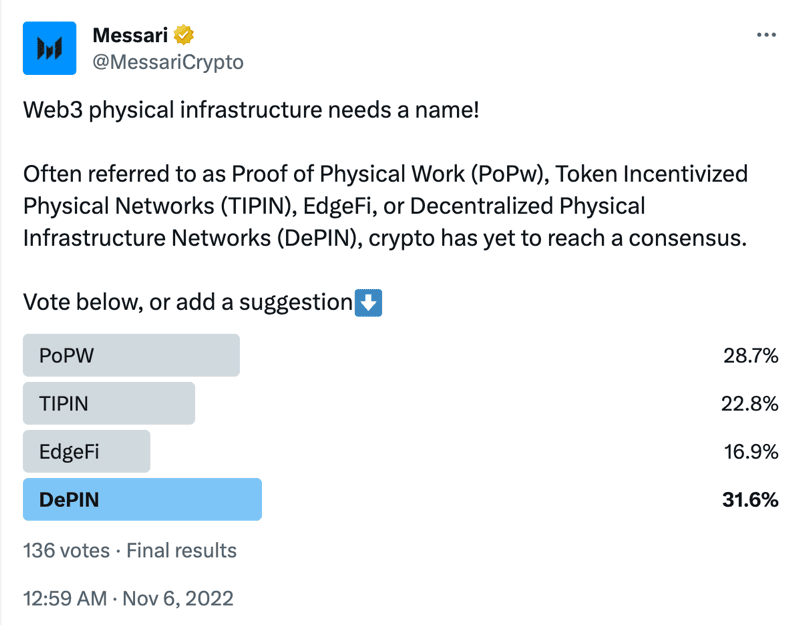Screen dimensions: 793x625
Task: Select the TIPIN poll option
Action: pyautogui.click(x=109, y=404)
